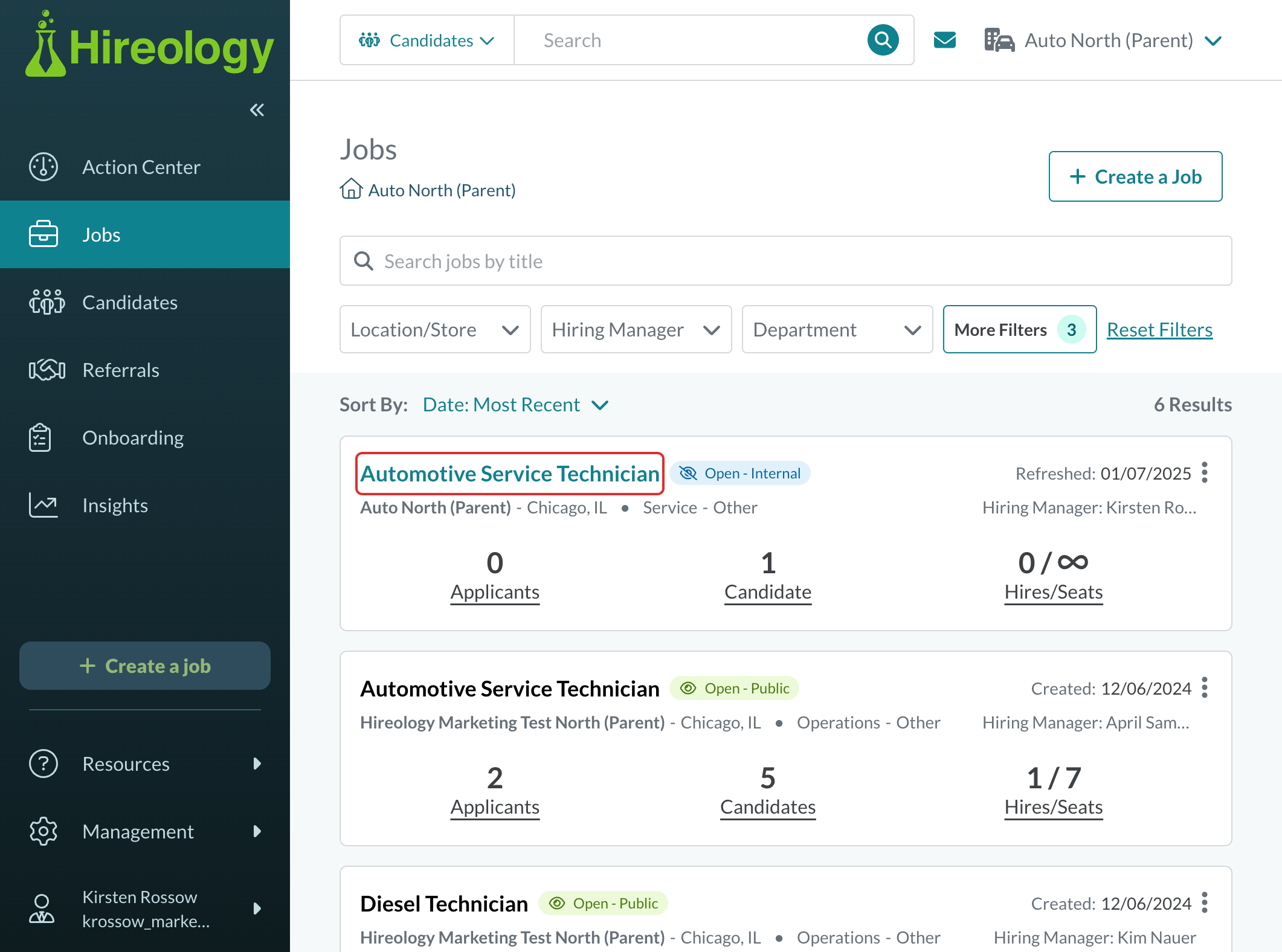Click the Resources question mark icon
The image size is (1282, 952).
(x=43, y=764)
